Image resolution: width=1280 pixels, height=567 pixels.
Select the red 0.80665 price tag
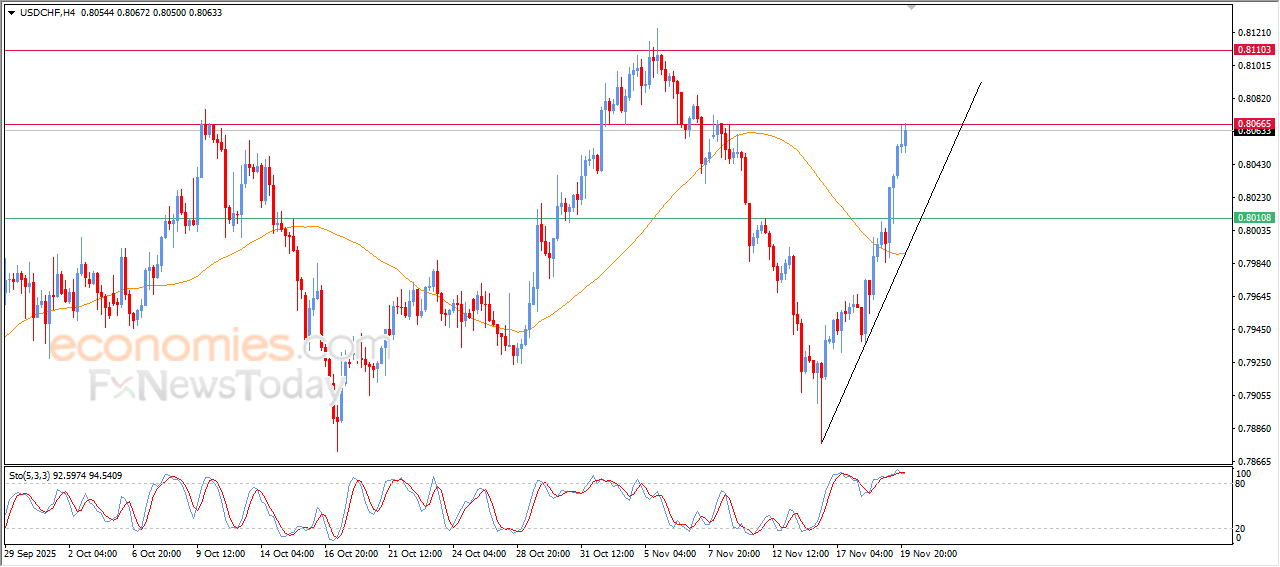coord(1253,124)
